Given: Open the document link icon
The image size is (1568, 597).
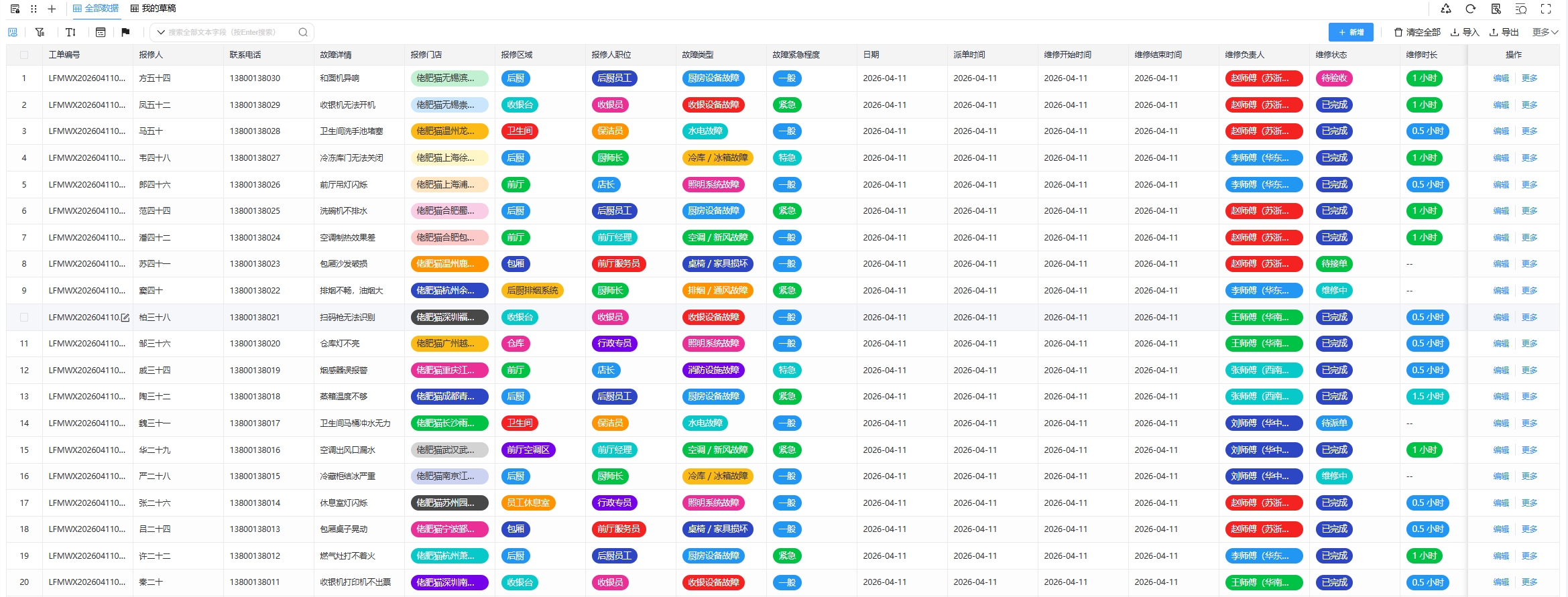Looking at the screenshot, I should 1496,9.
